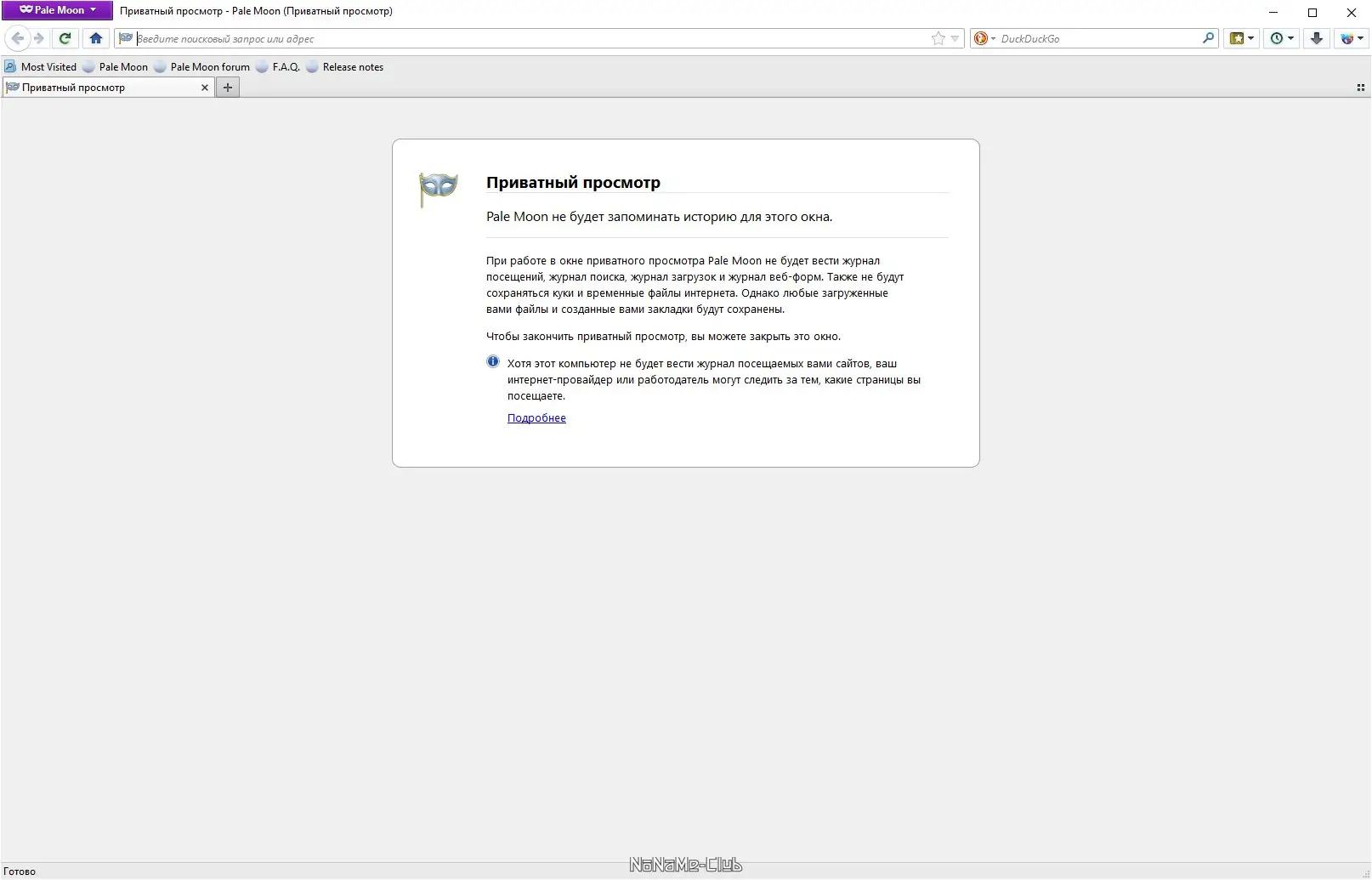Follow the Подробнее link
Viewport: 1372px width, 880px height.
(x=536, y=418)
